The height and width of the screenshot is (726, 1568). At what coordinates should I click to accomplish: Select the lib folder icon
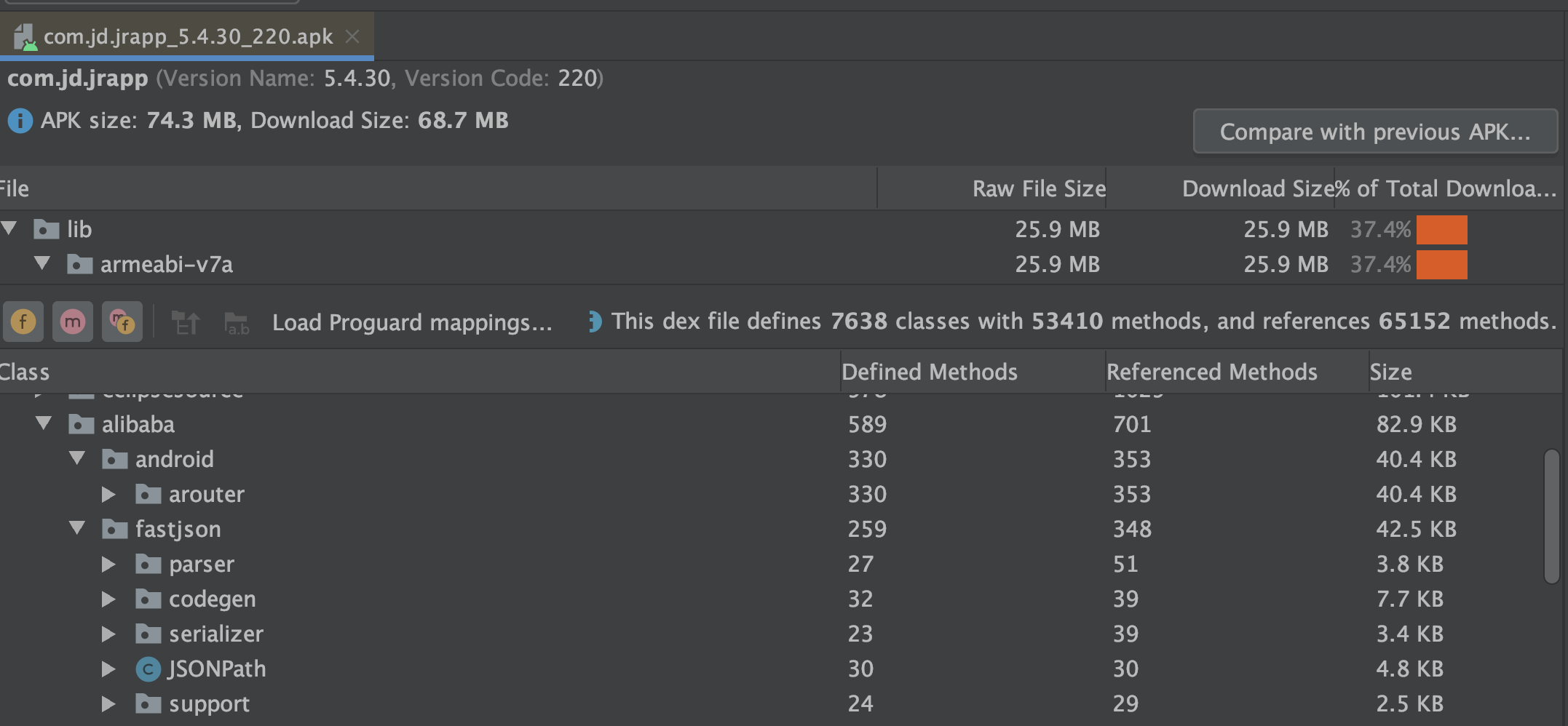point(47,229)
